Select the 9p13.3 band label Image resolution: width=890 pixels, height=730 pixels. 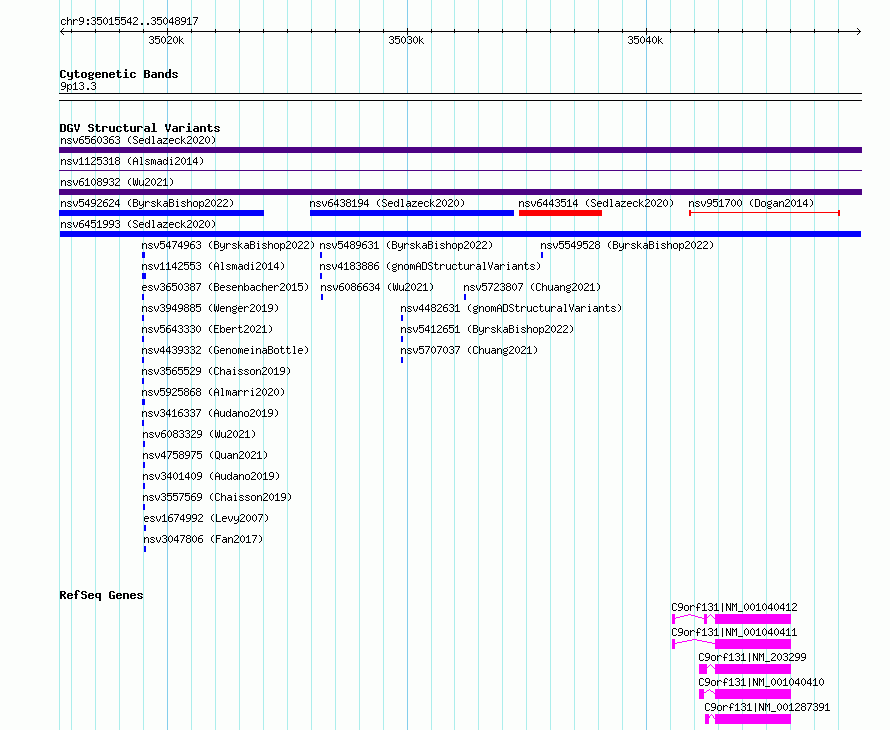pyautogui.click(x=78, y=86)
